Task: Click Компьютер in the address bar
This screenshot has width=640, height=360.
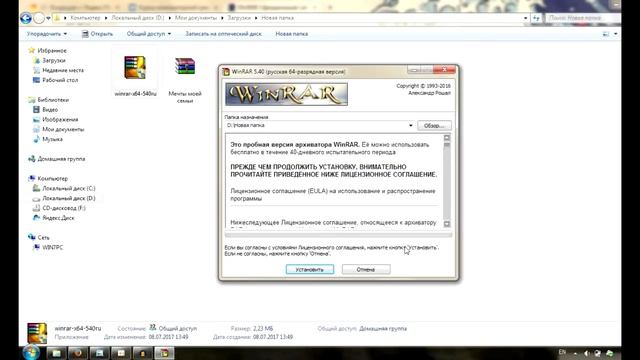Action: click(85, 18)
